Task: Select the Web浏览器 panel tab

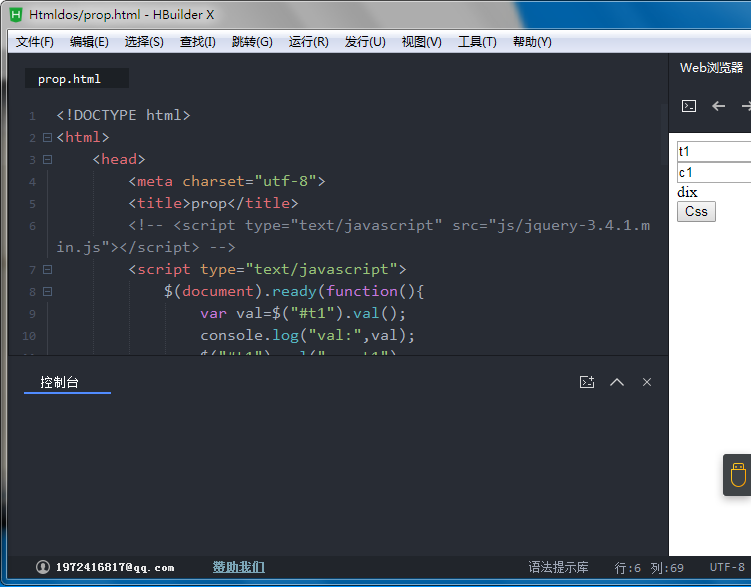Action: (x=712, y=68)
